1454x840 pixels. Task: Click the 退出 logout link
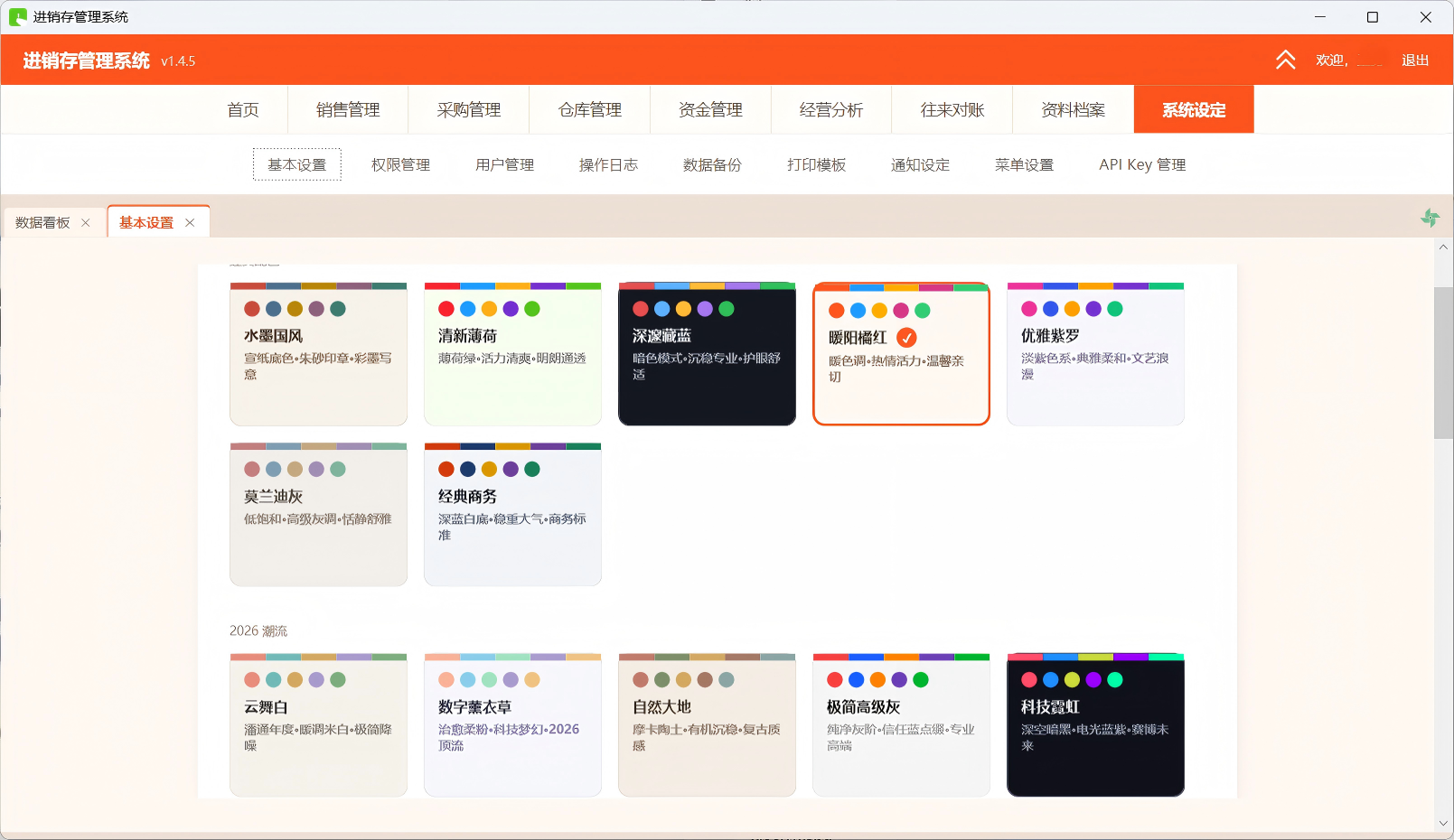coord(1415,60)
